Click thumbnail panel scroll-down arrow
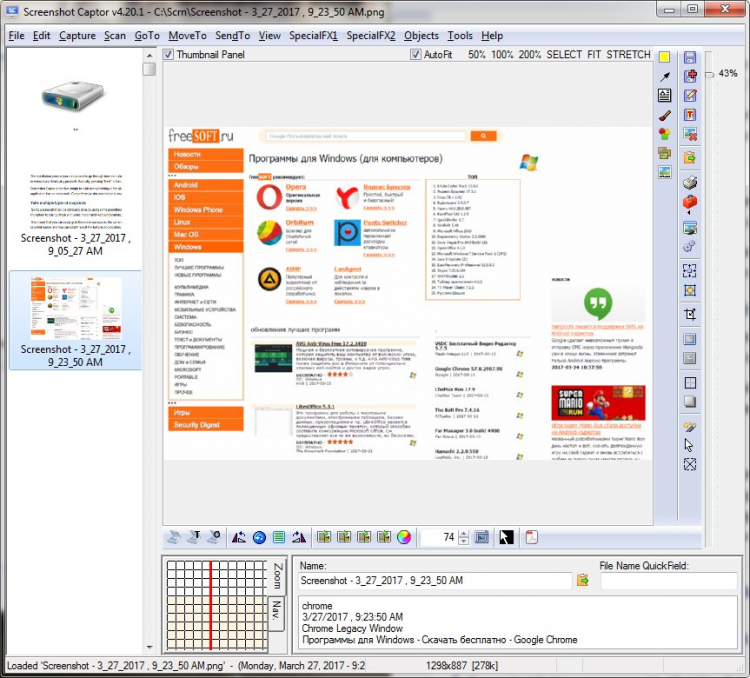This screenshot has width=750, height=678. tap(149, 647)
